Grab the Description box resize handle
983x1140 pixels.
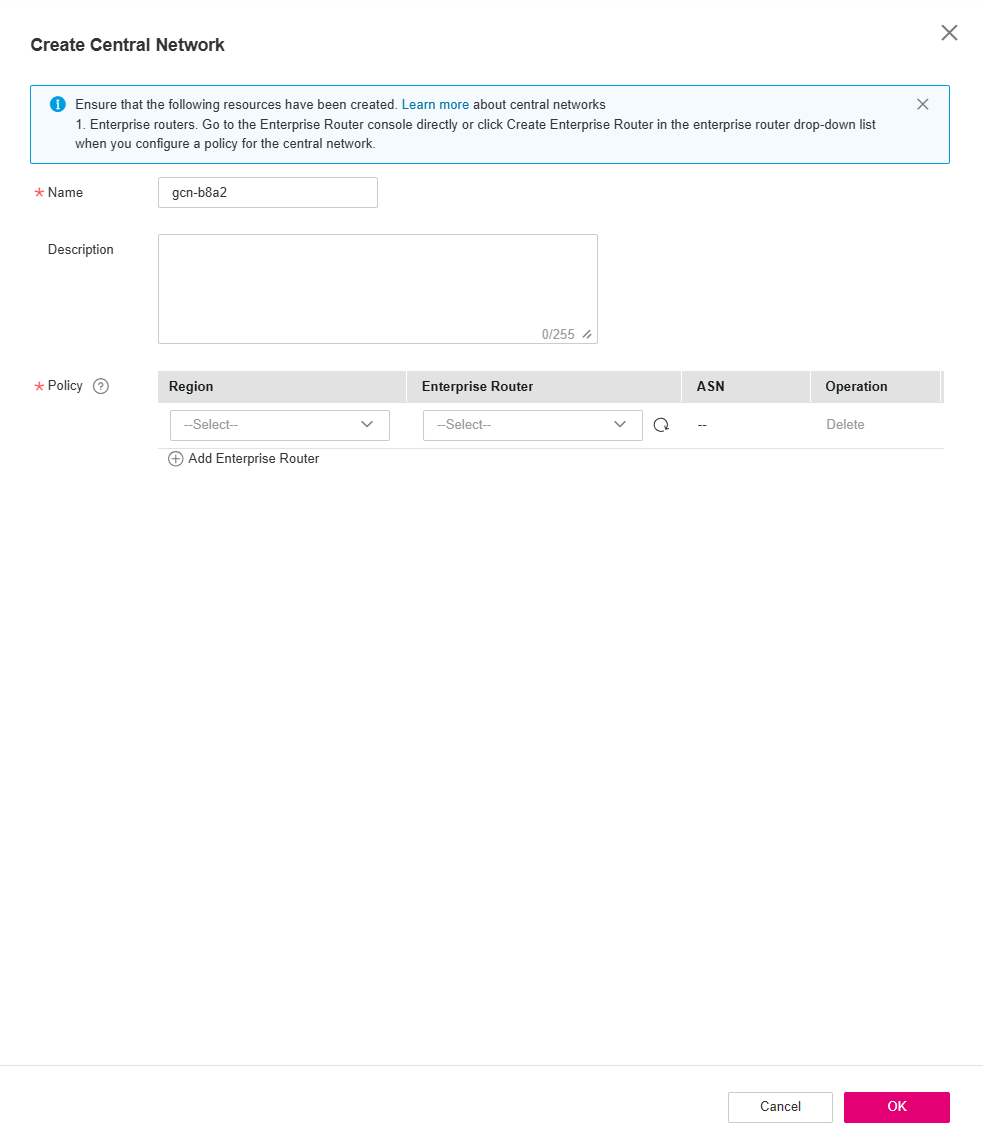pos(587,334)
